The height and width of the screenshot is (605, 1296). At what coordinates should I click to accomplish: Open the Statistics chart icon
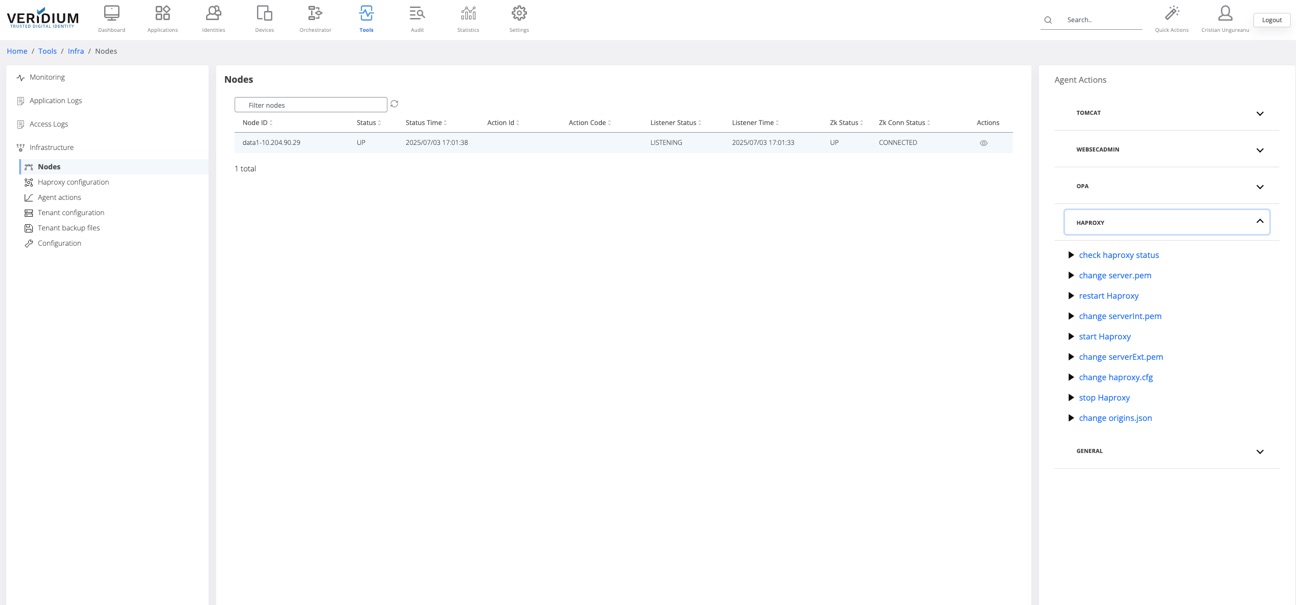pos(468,14)
